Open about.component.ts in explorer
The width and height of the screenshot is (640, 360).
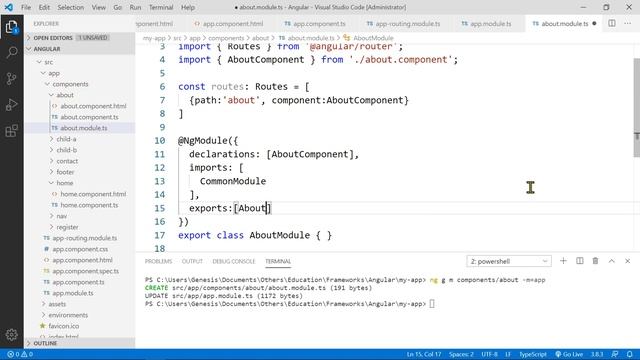[x=89, y=117]
